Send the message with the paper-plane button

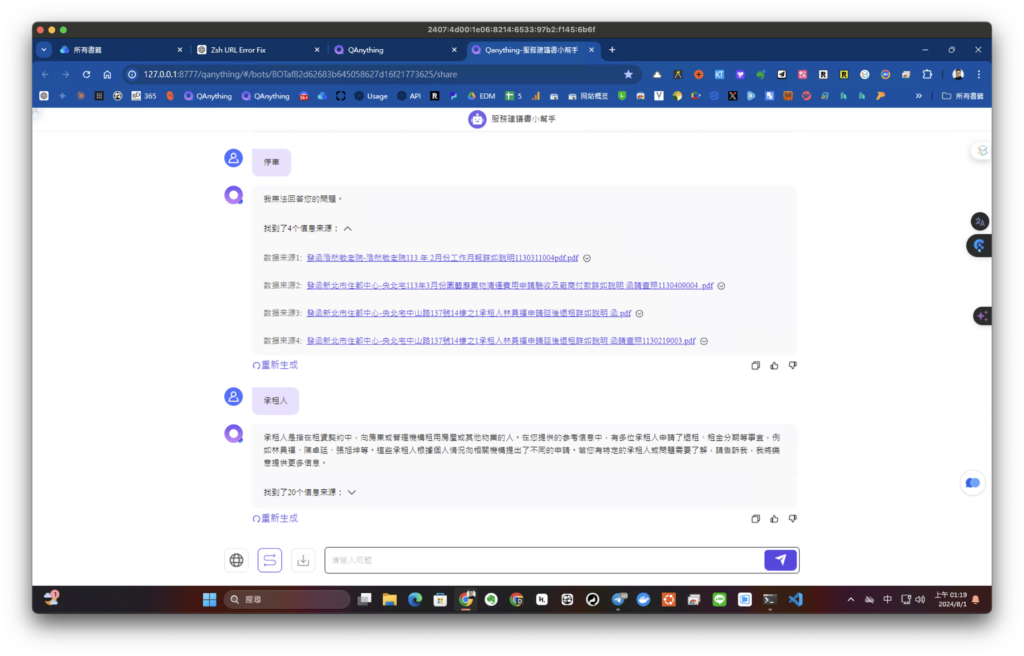pyautogui.click(x=780, y=560)
